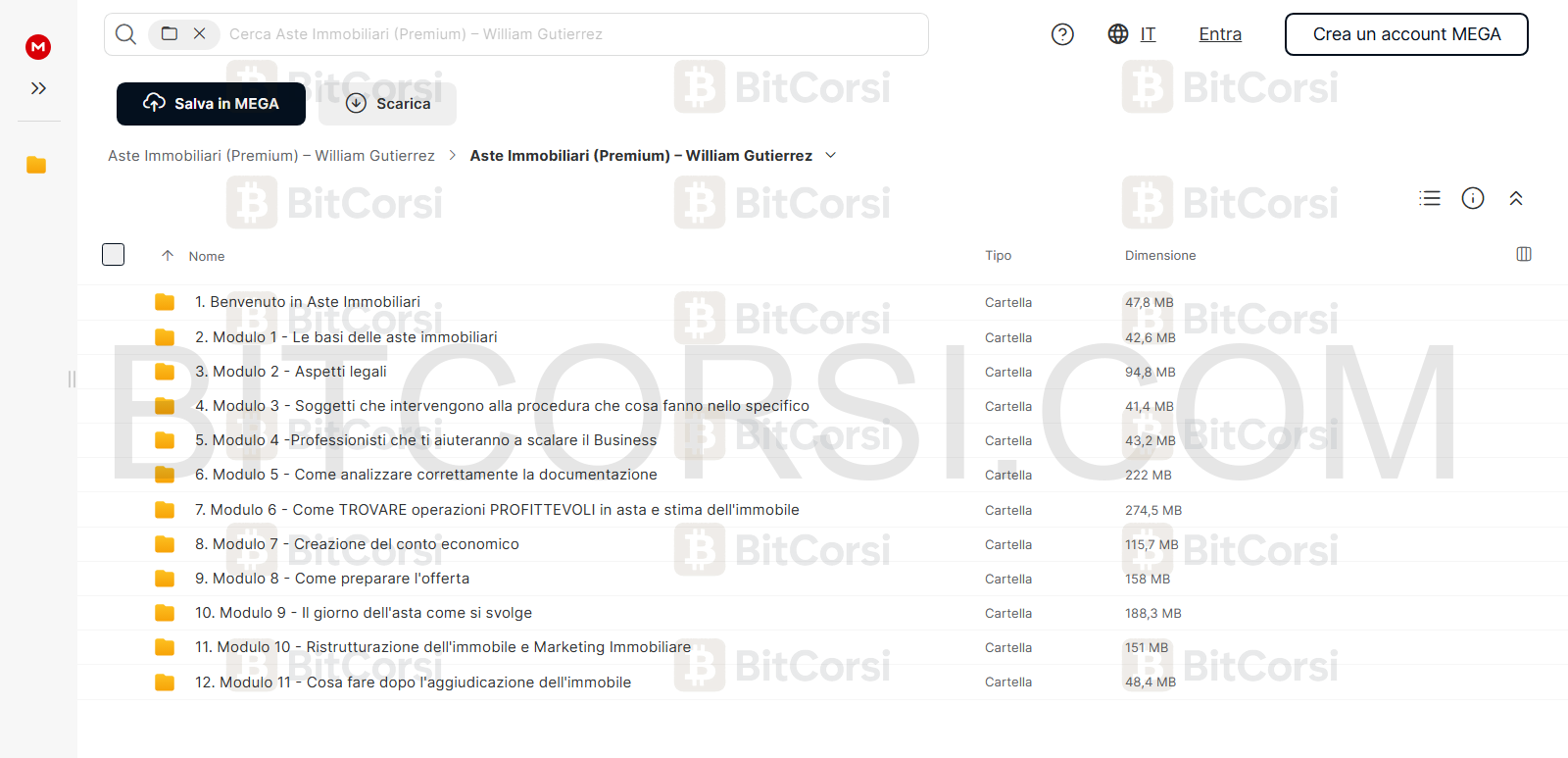Click the 274,5 MB size value
The height and width of the screenshot is (758, 1568).
(1153, 510)
